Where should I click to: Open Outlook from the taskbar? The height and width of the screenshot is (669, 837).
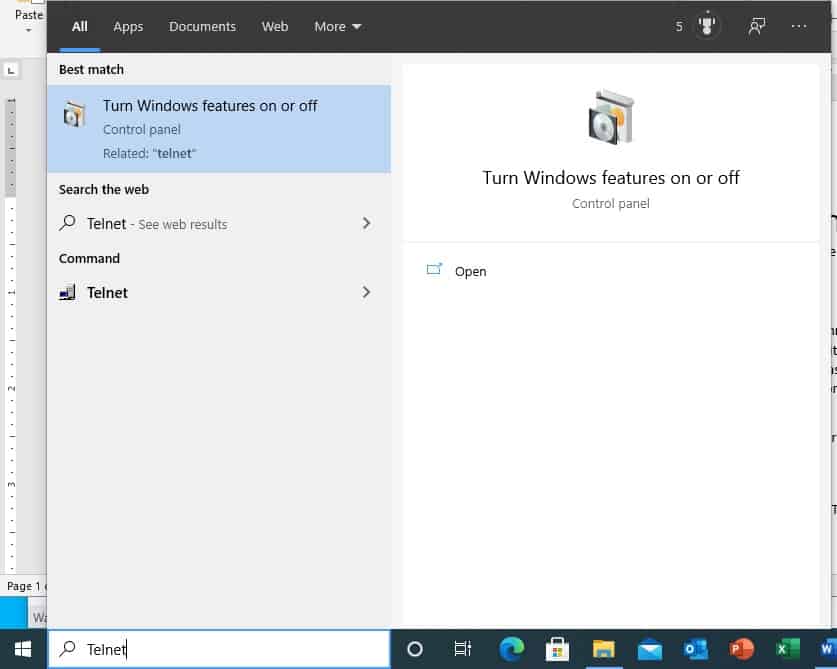(696, 649)
